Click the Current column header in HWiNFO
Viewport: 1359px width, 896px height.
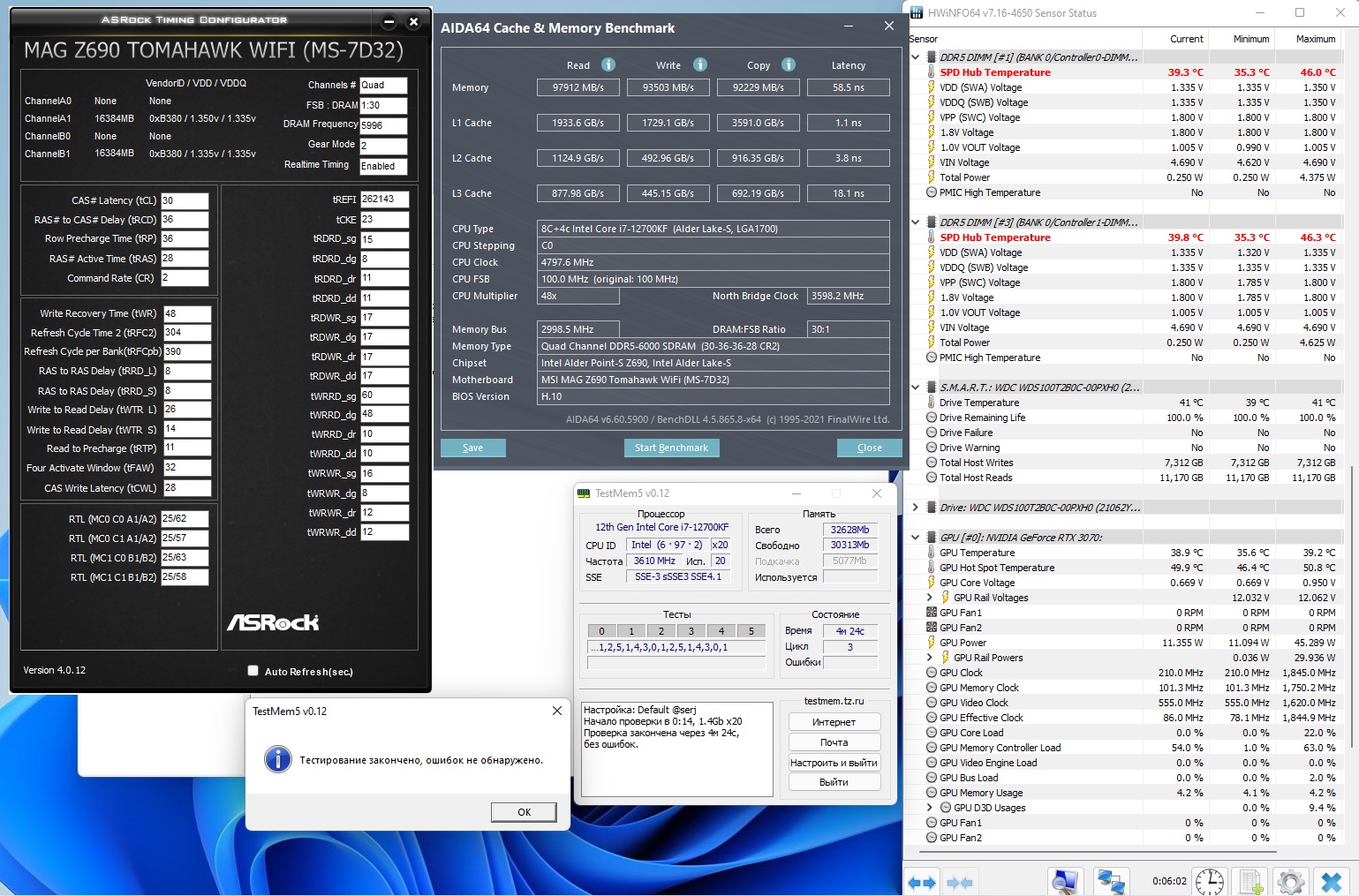click(1174, 39)
